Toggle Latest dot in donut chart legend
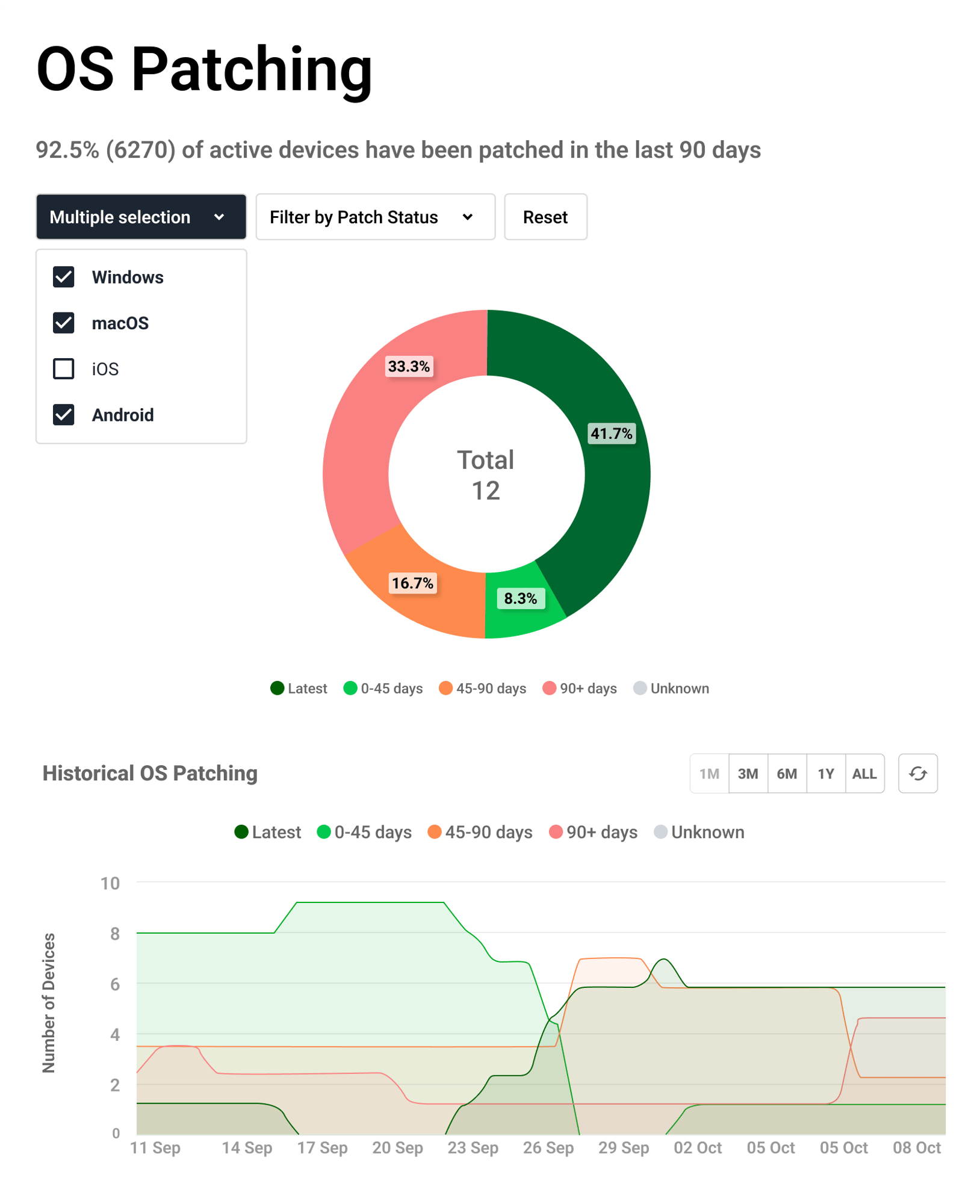The height and width of the screenshot is (1204, 980). click(278, 688)
